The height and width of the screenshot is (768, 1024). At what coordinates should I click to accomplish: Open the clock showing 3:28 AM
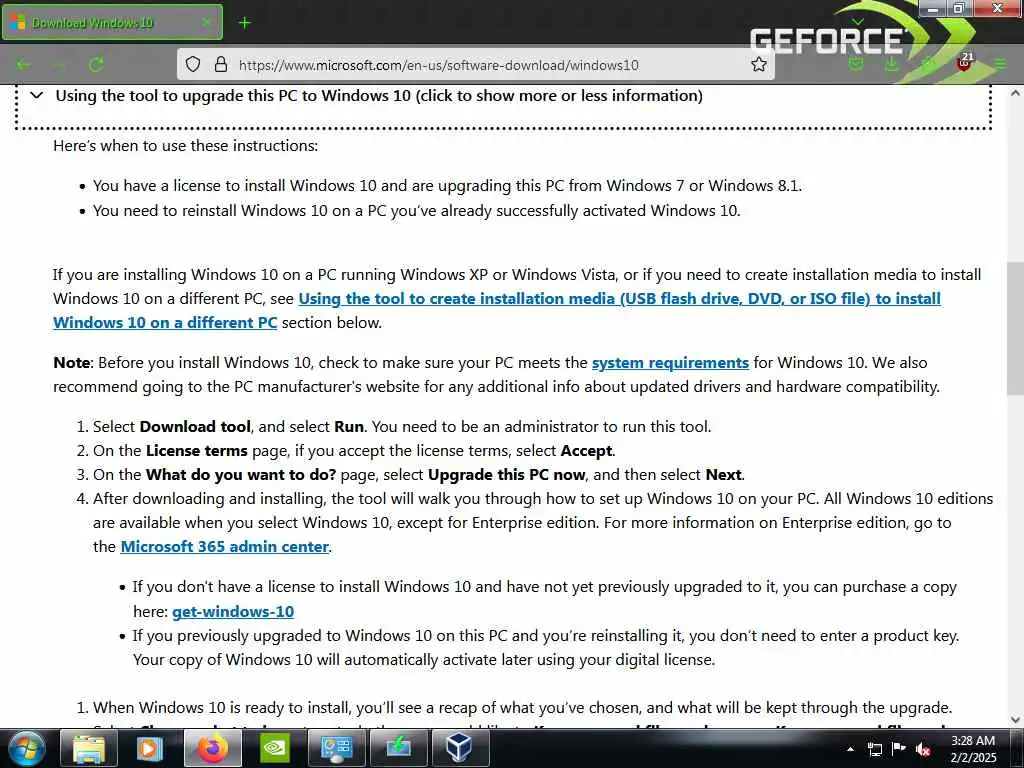coord(973,749)
